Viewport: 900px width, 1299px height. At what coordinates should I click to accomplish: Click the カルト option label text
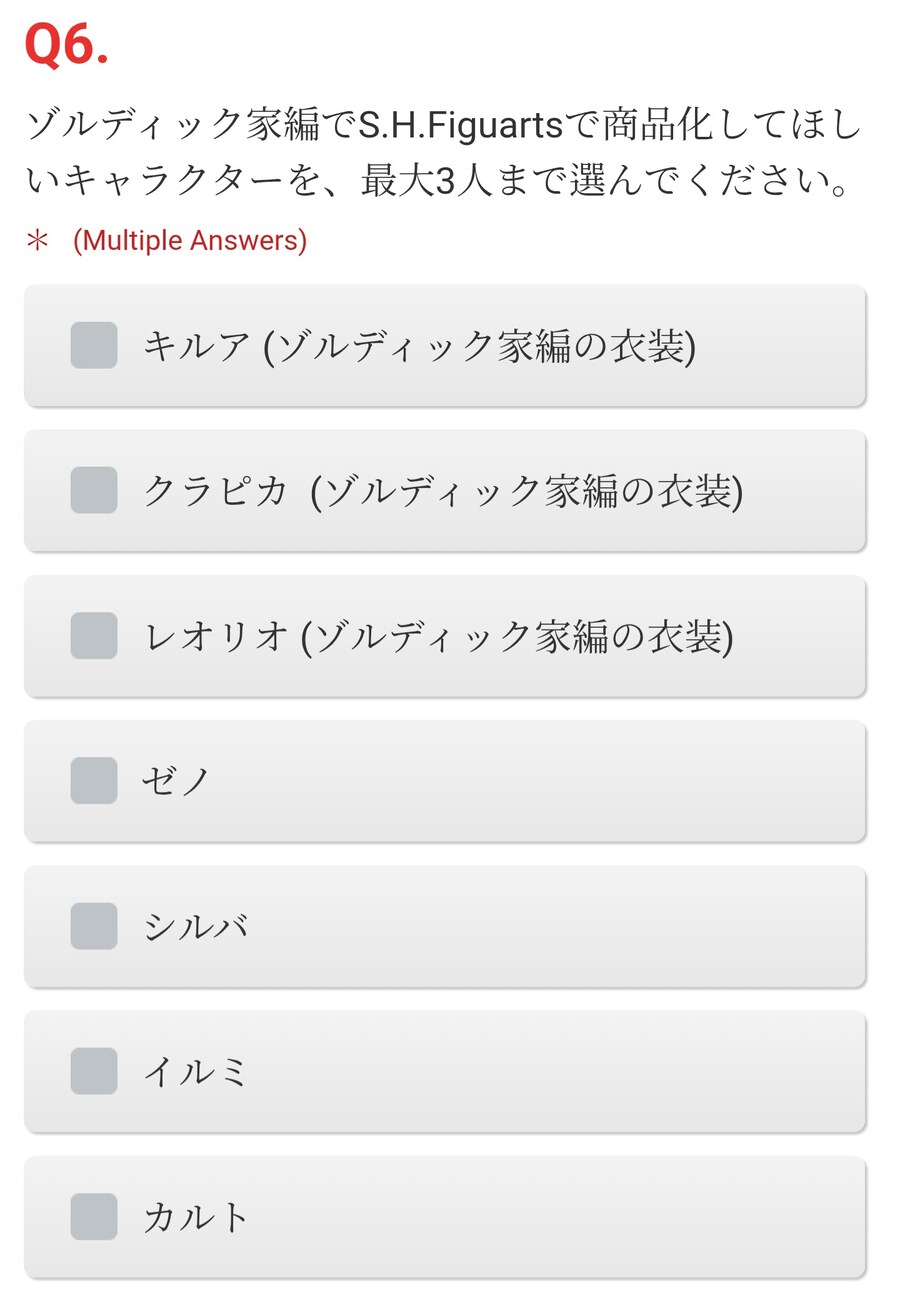(196, 1217)
